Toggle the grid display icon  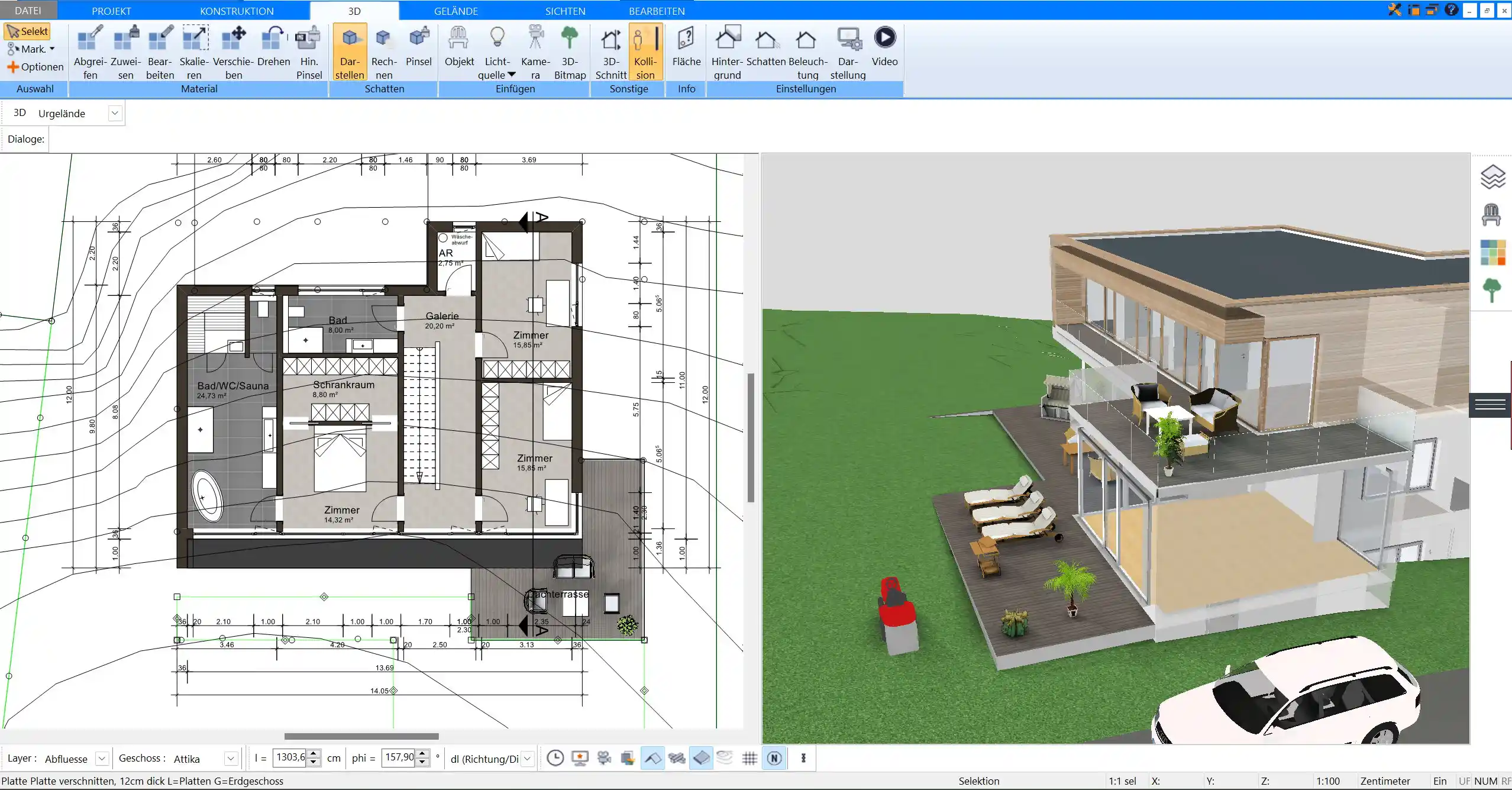749,758
